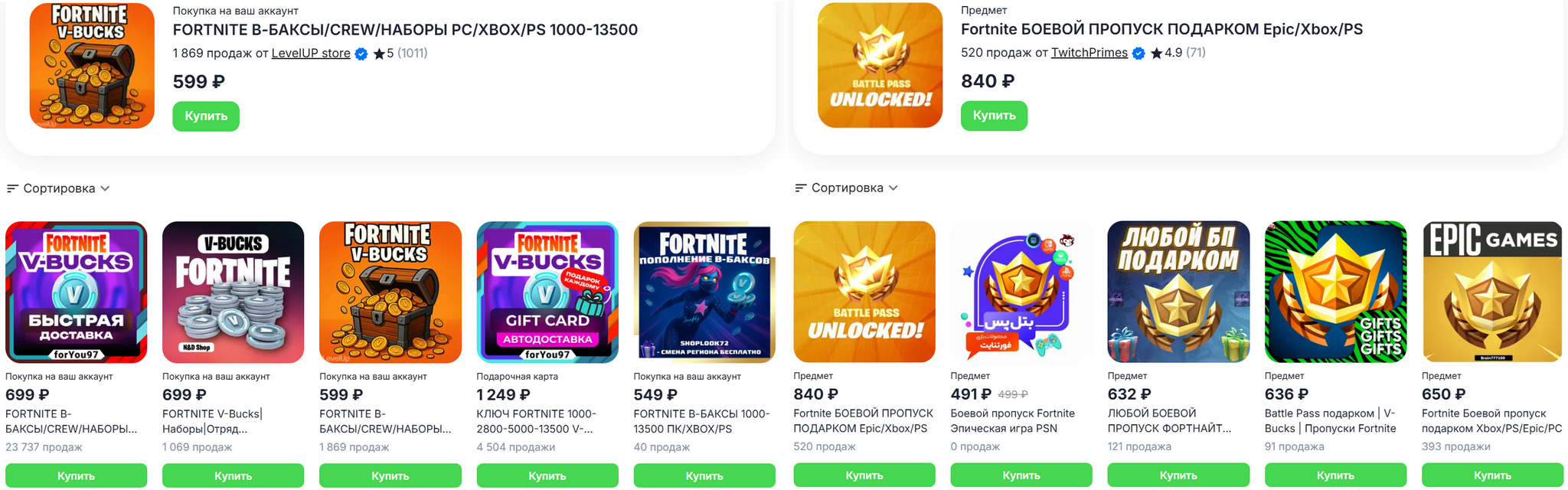Open the ЛЮБОЙ БП ПОДАРКОМ thumbnail
1568x490 pixels.
point(1178,292)
